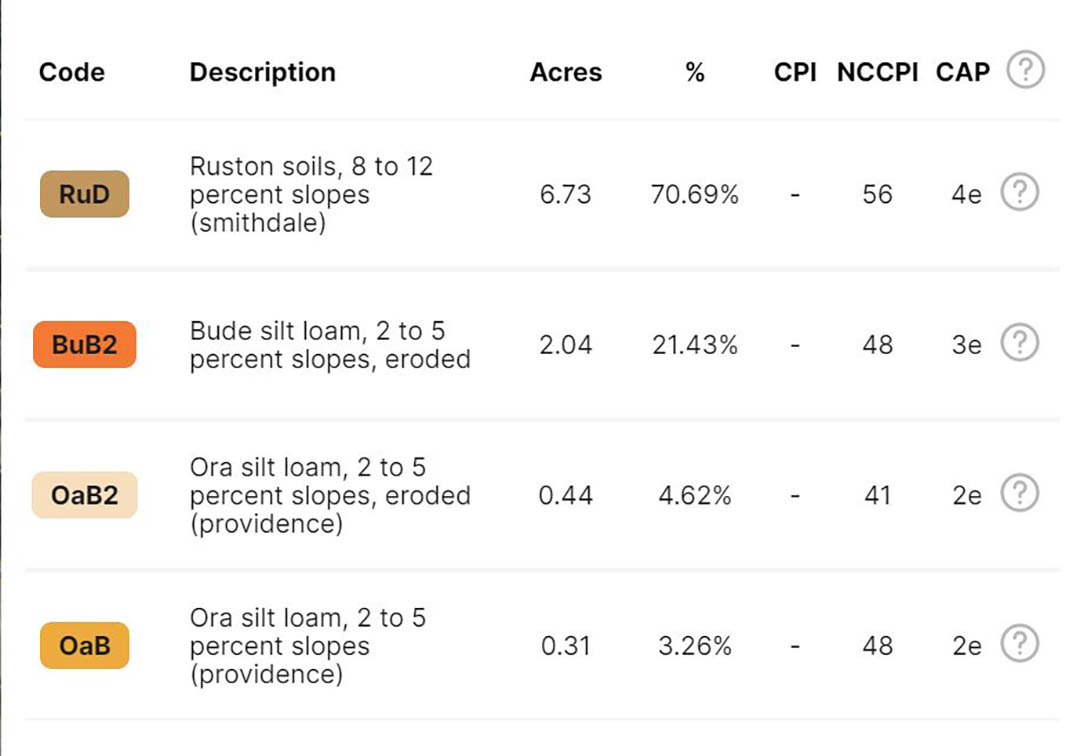Click the percent column header

click(x=695, y=72)
